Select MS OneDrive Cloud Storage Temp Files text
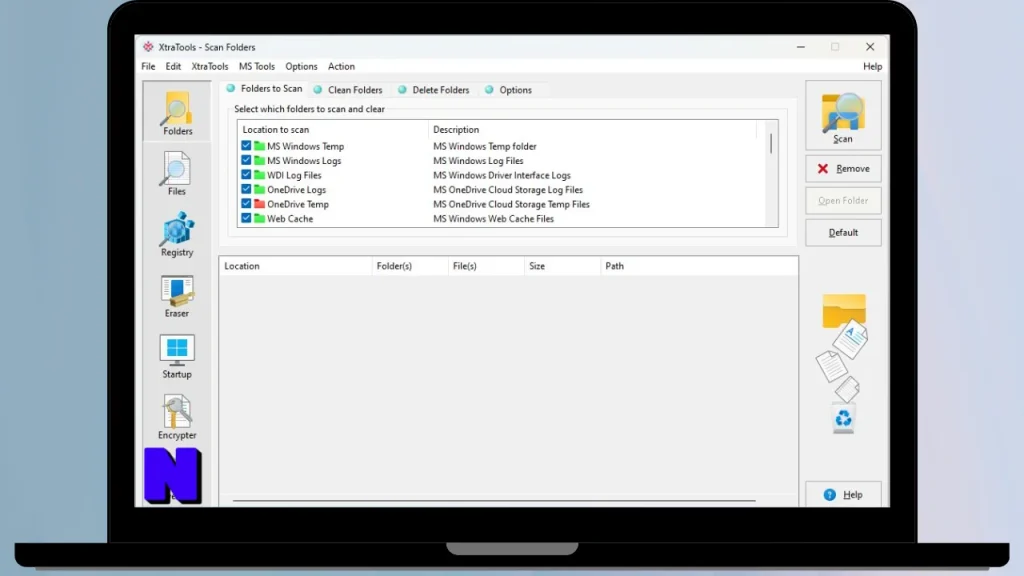This screenshot has height=576, width=1024. tap(511, 204)
